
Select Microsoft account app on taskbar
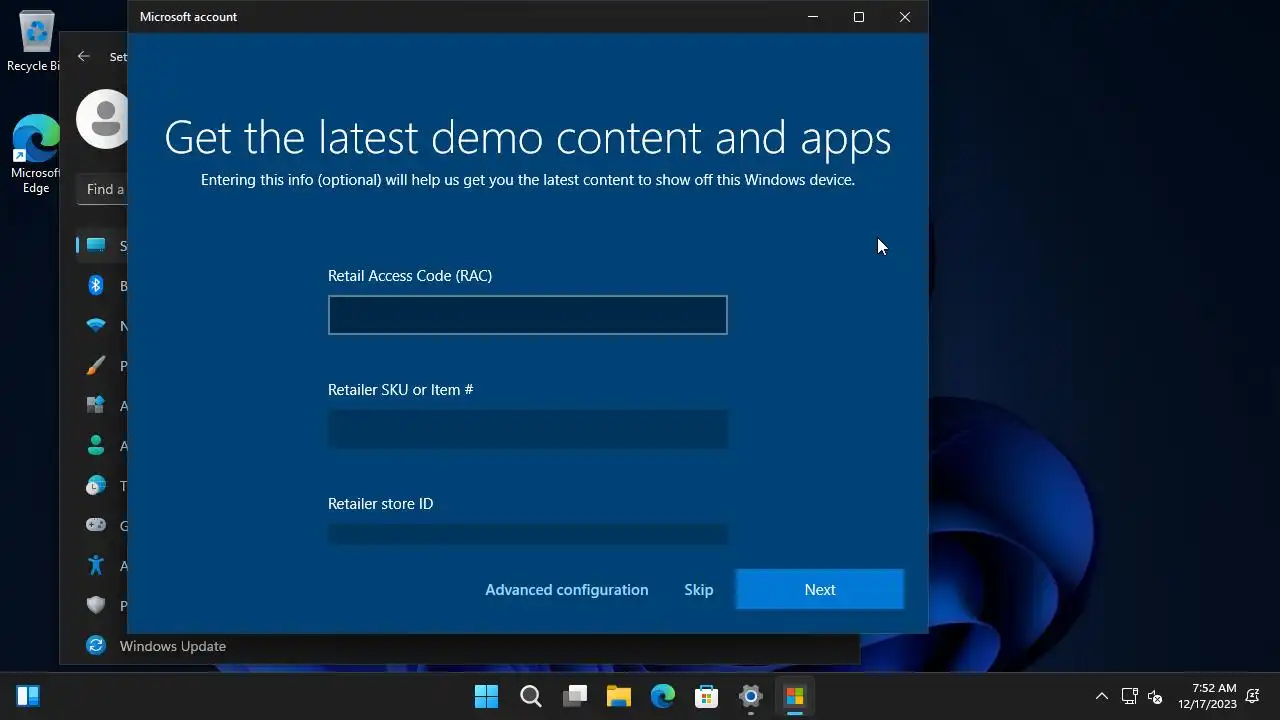pyautogui.click(x=795, y=696)
